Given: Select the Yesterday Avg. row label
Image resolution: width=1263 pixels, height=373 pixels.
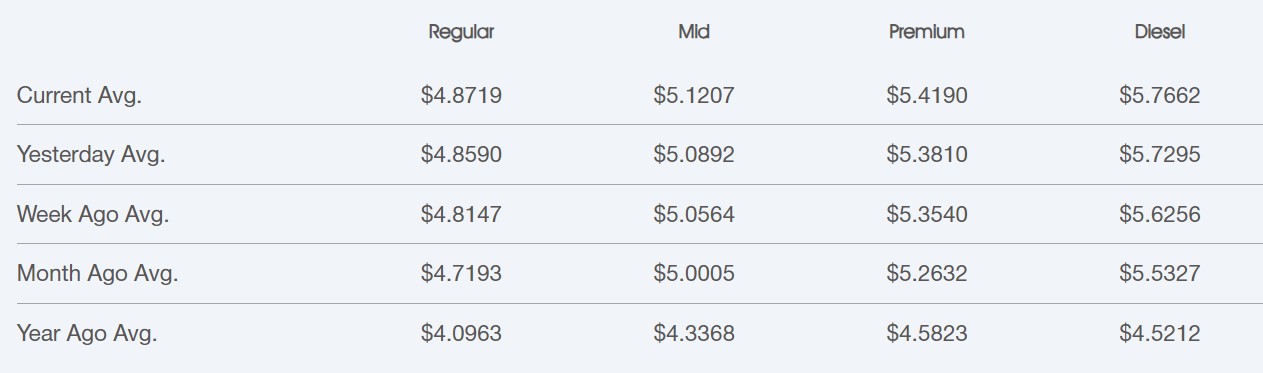Looking at the screenshot, I should pyautogui.click(x=91, y=155).
